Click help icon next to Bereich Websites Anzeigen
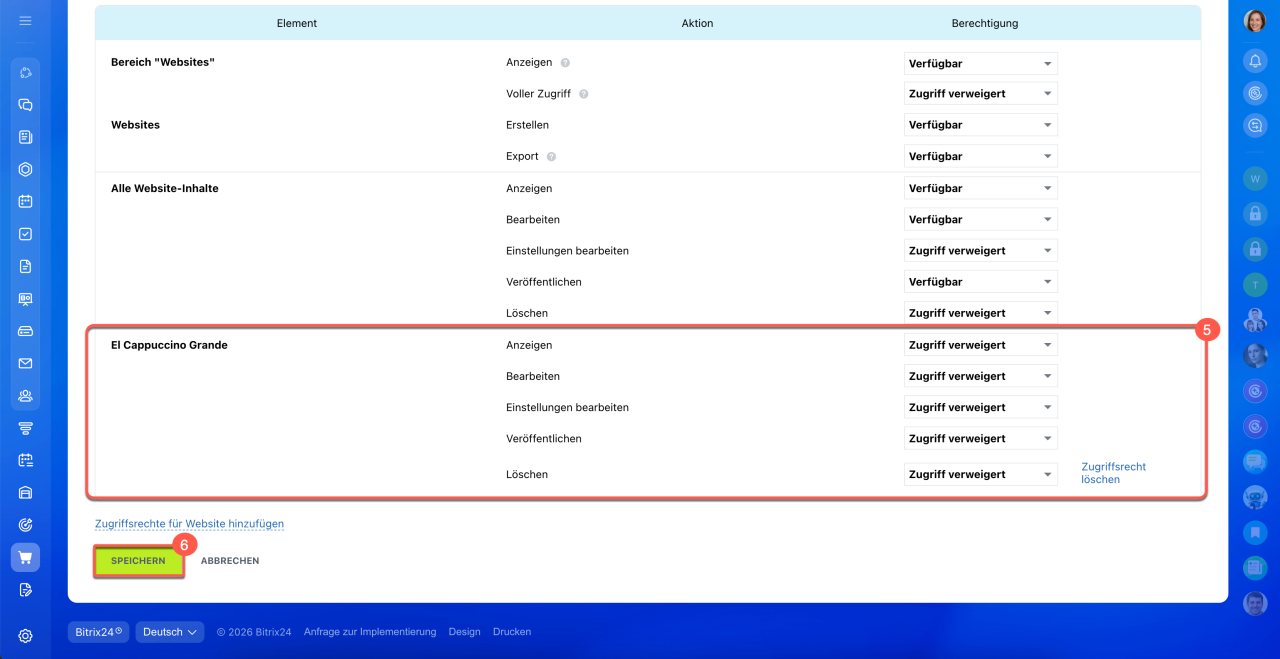Screen dimensions: 1280x659 (565, 63)
